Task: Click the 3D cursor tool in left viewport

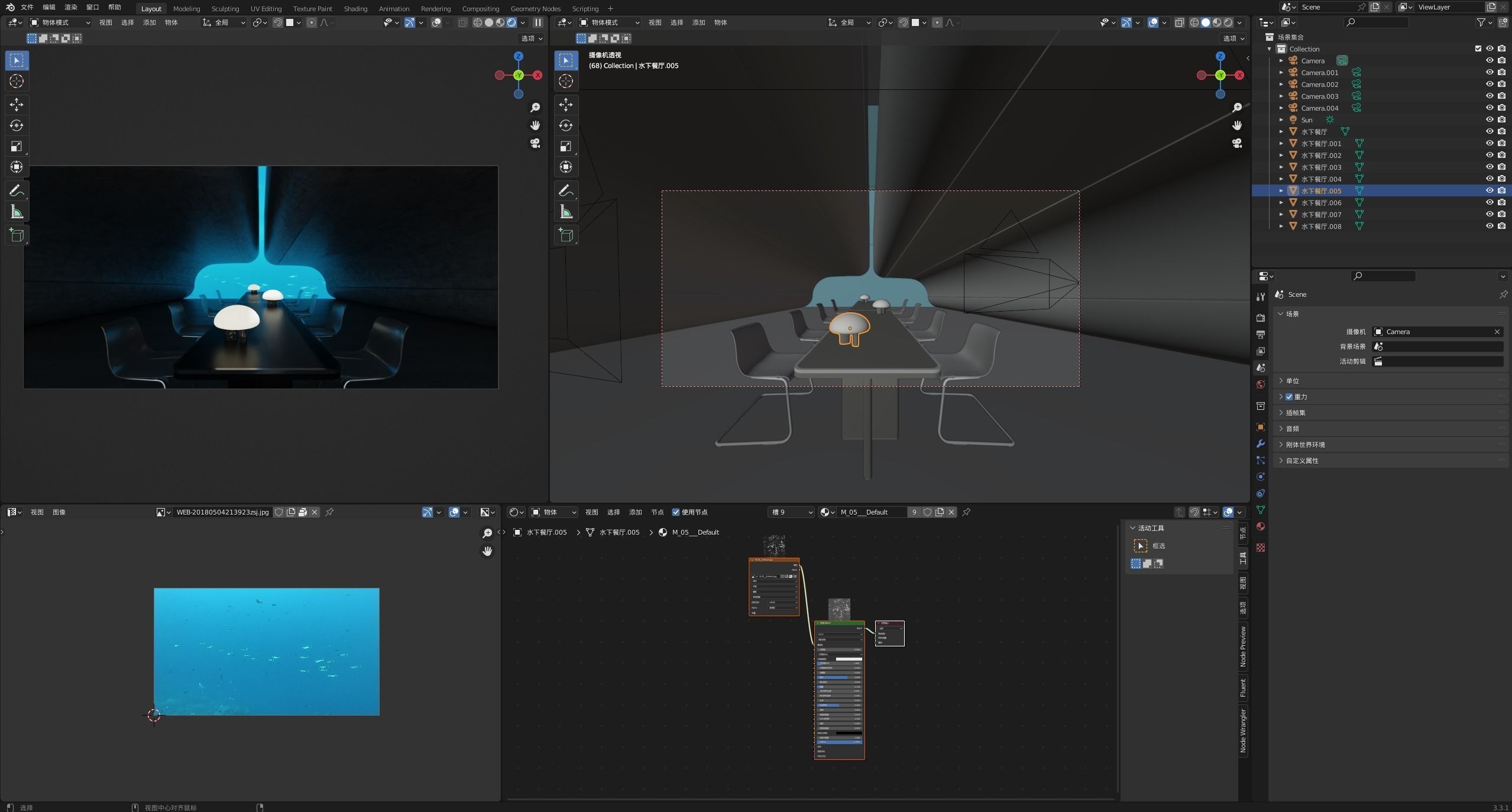Action: coord(17,81)
